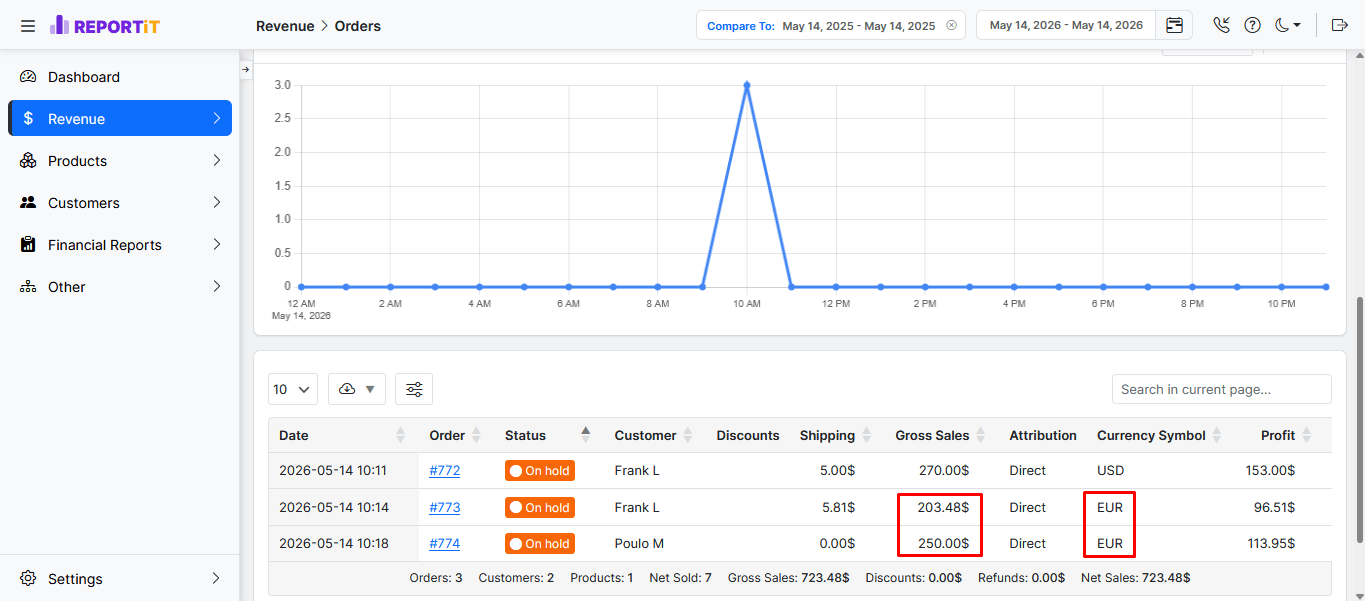The height and width of the screenshot is (601, 1365).
Task: Click the Customers people icon
Action: click(x=28, y=203)
